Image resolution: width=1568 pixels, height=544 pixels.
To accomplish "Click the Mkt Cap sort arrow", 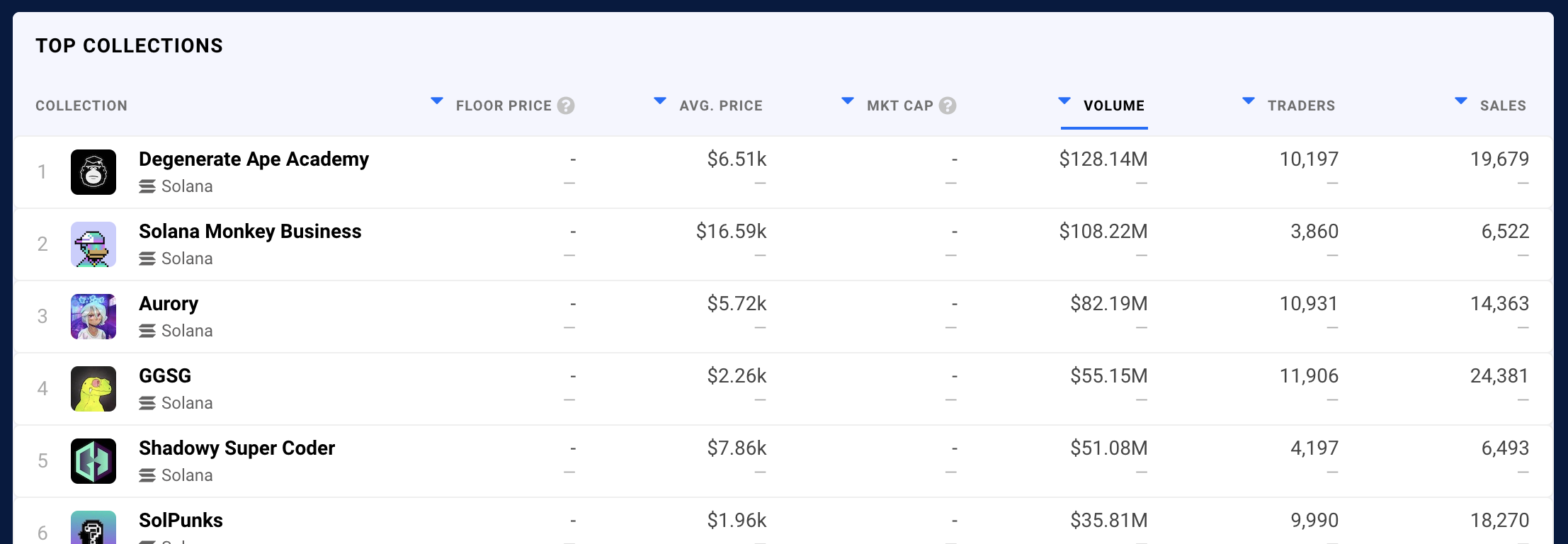I will coord(848,101).
